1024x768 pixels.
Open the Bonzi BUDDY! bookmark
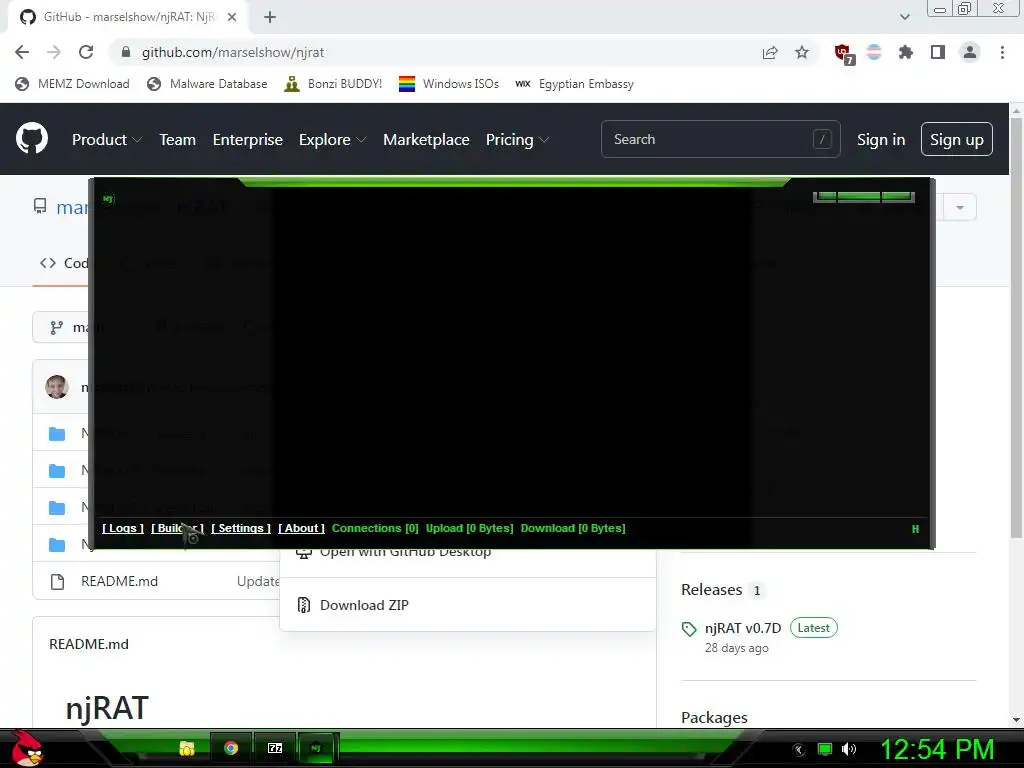[x=333, y=84]
